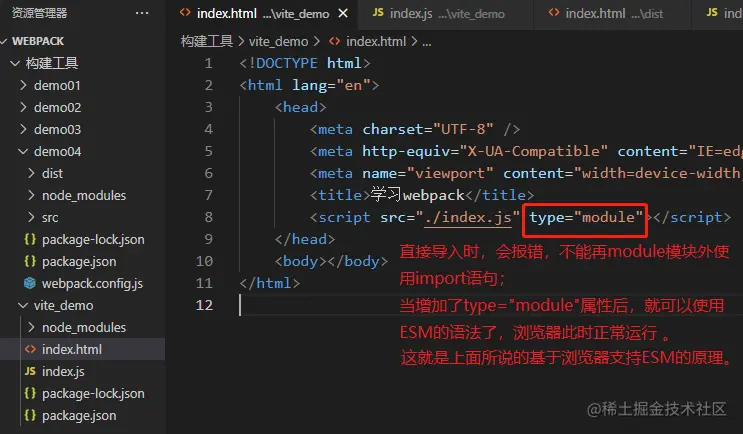
Task: Expand the demo01 folder chevron
Action: tap(23, 85)
